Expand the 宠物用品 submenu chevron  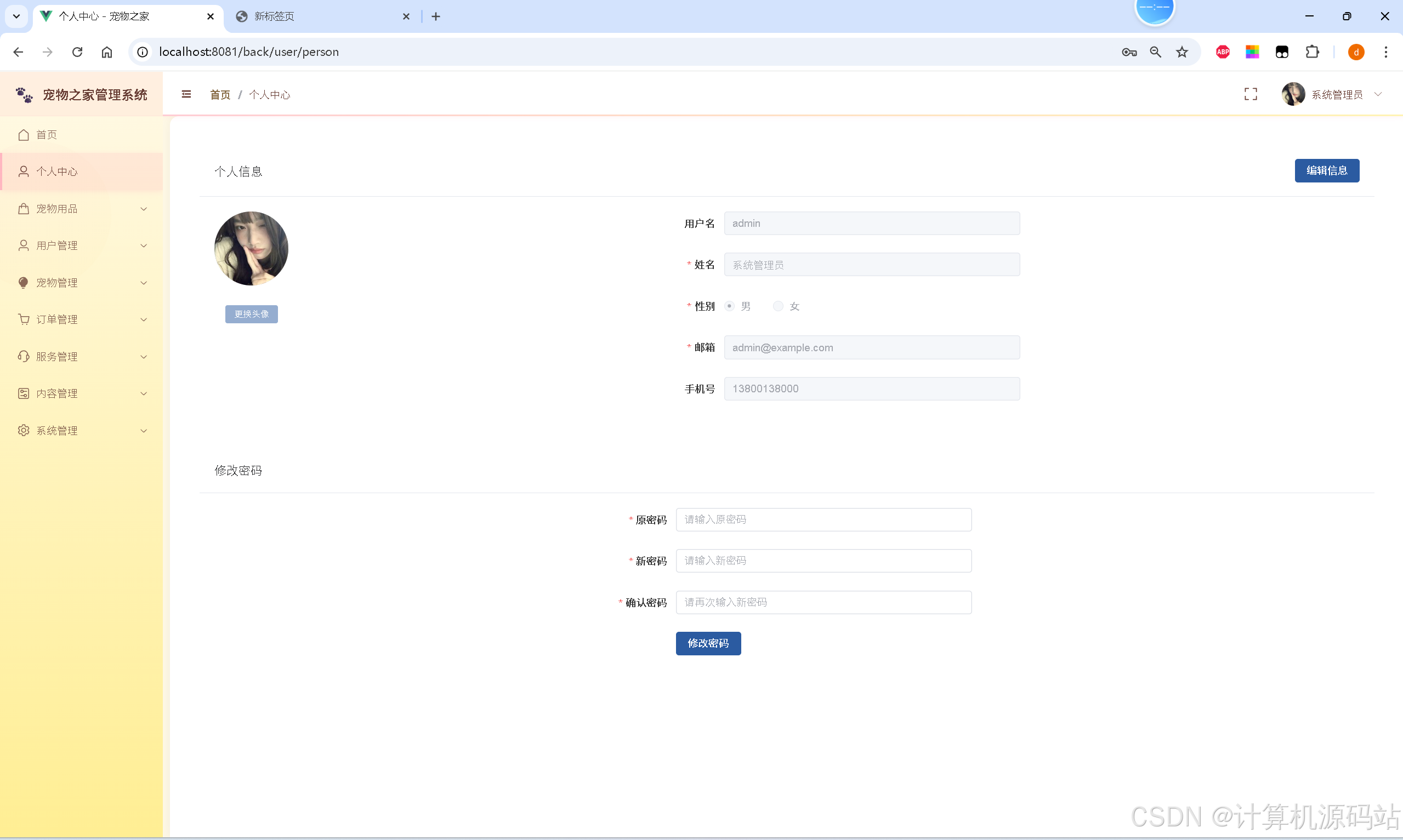click(x=144, y=209)
